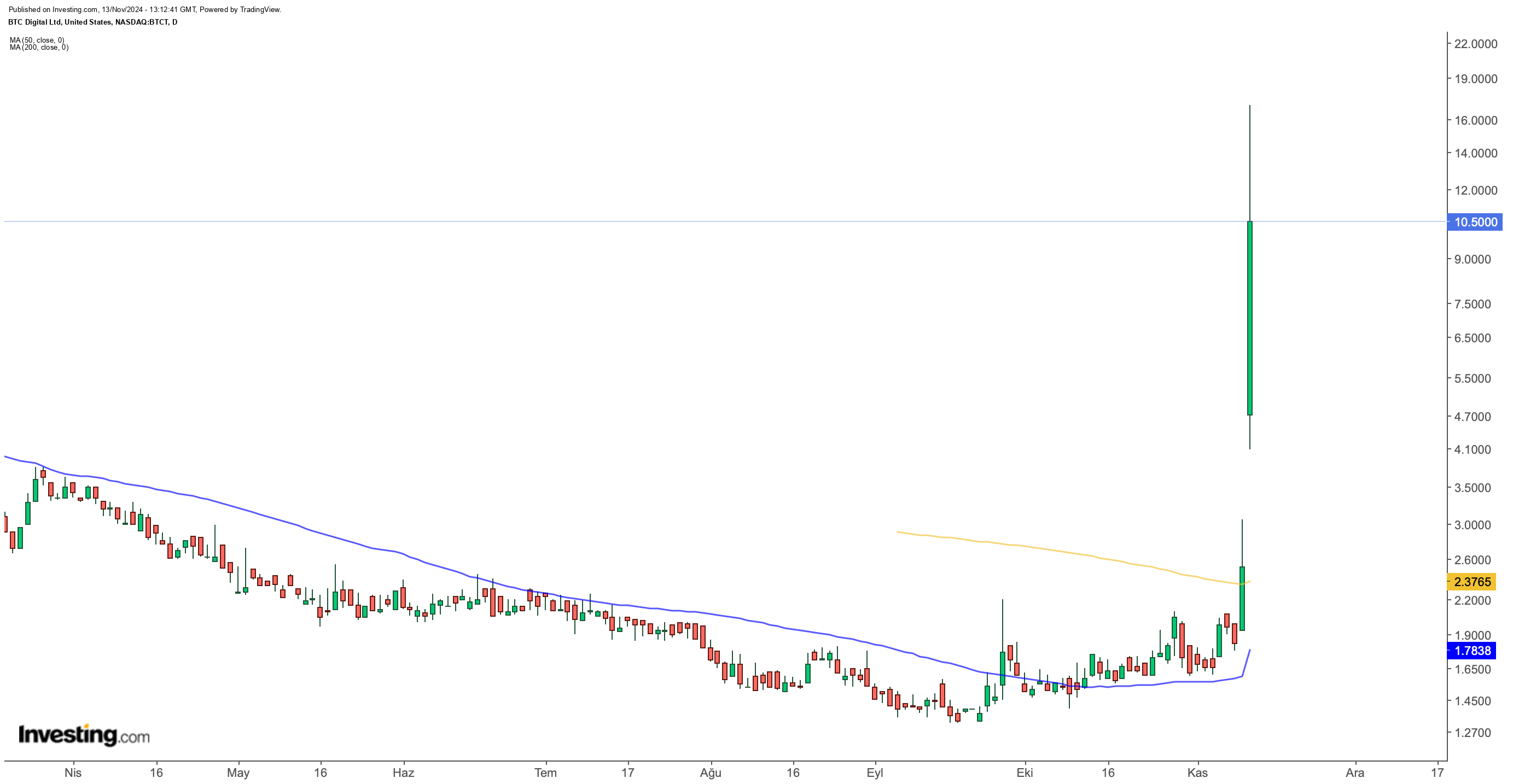Click the Haz month label on time axis
This screenshot has height=784, width=1513.
tap(404, 773)
